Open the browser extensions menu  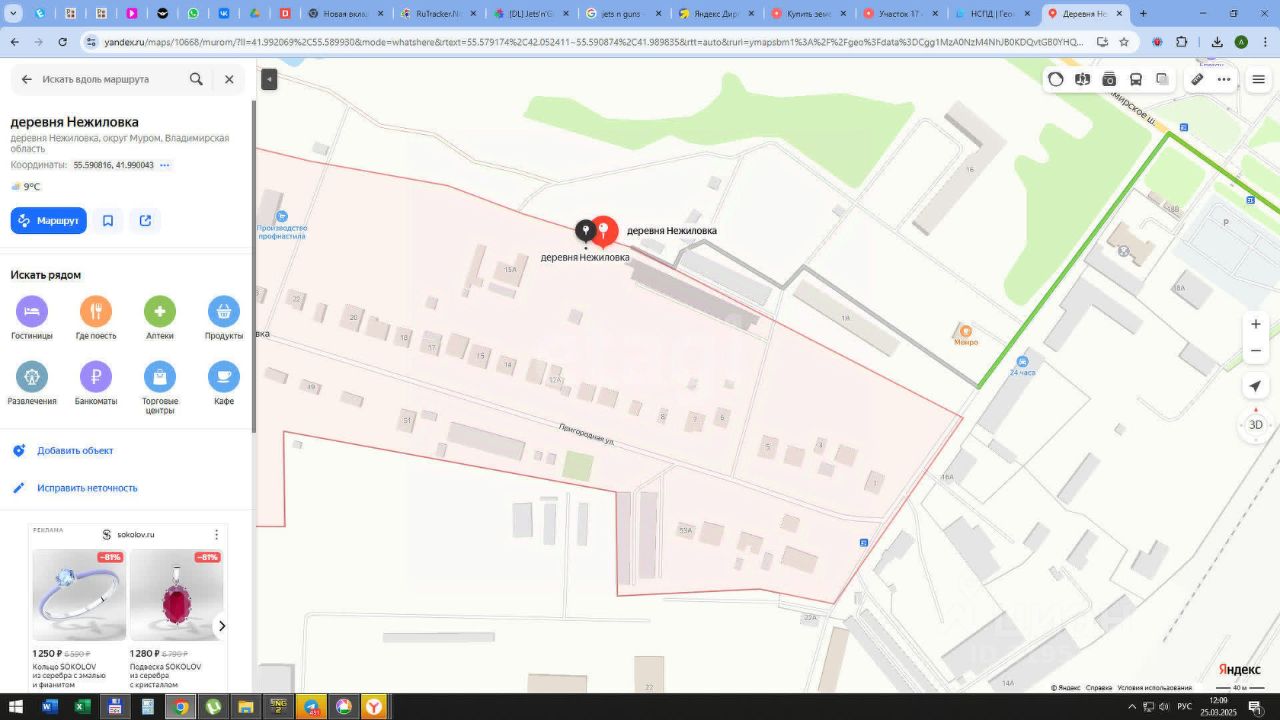[1182, 42]
